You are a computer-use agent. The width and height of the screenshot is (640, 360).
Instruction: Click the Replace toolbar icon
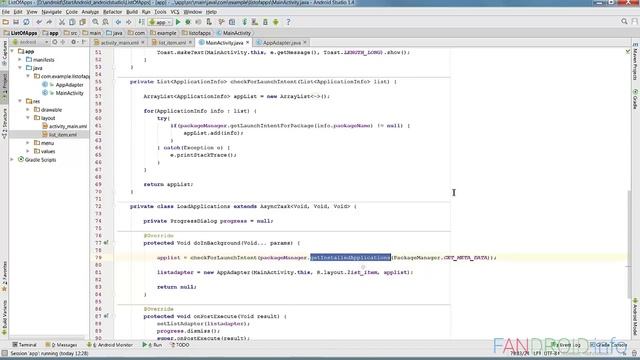tap(105, 22)
